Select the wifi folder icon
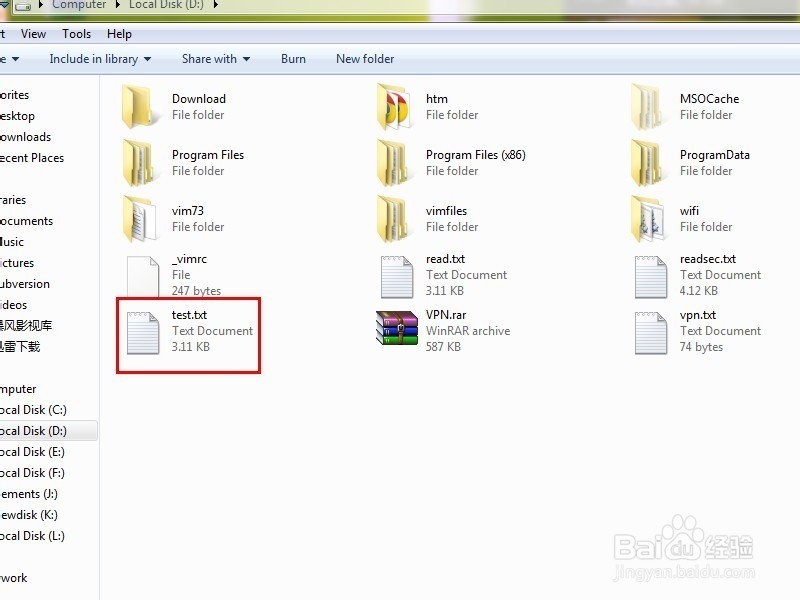Screen dimensions: 800x600 [x=647, y=218]
